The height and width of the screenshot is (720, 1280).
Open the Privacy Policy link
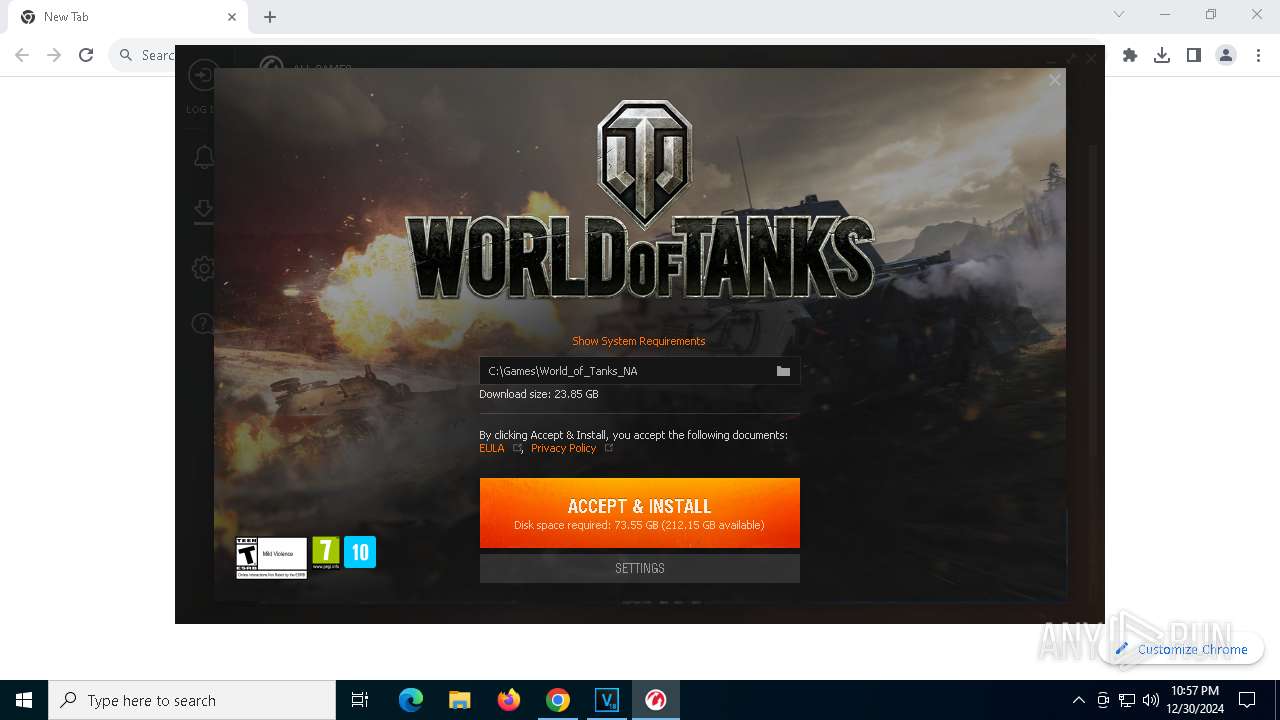click(563, 448)
